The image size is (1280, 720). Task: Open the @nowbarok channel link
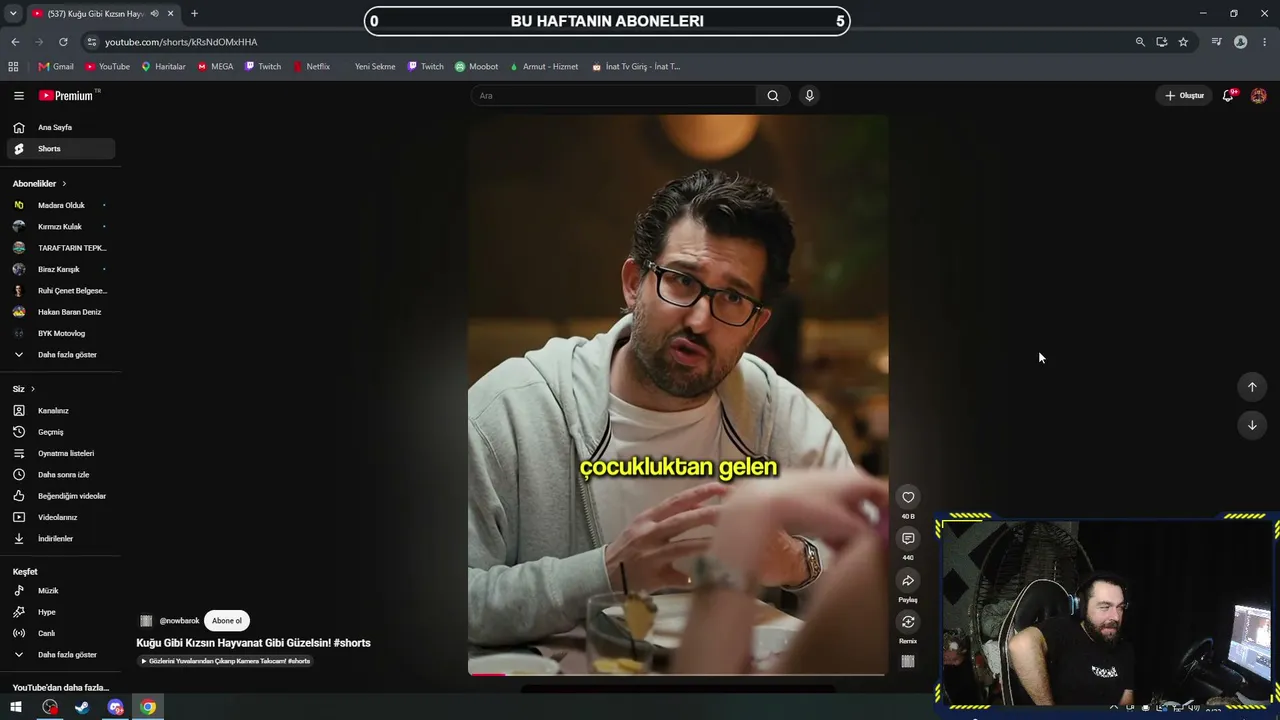point(179,621)
